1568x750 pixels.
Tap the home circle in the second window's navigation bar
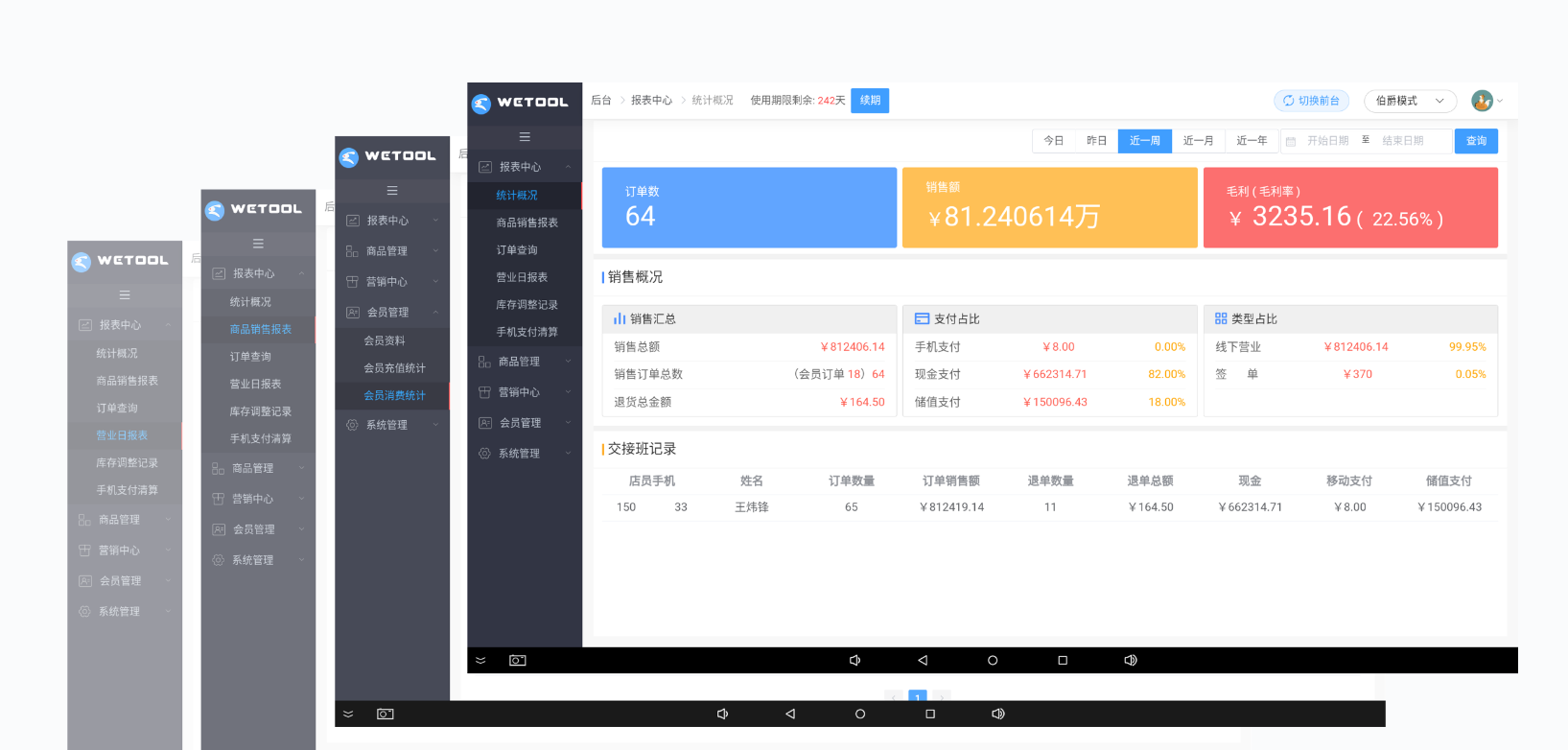click(x=860, y=715)
